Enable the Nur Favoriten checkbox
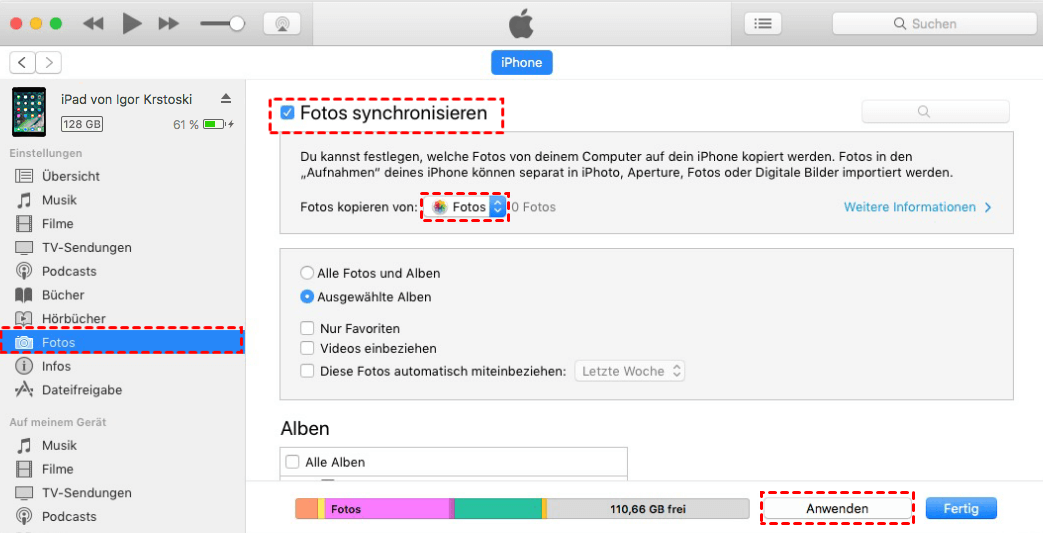The image size is (1043, 533). (x=307, y=328)
